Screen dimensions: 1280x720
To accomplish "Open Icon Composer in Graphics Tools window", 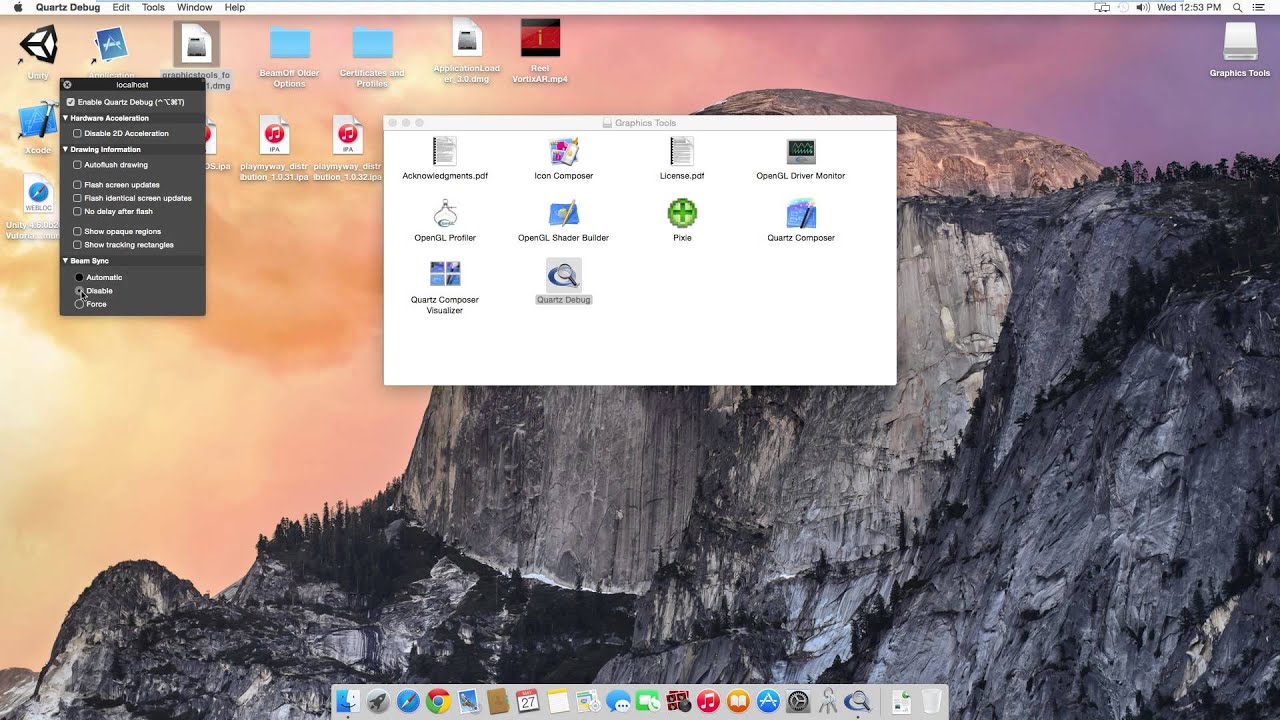I will [564, 152].
